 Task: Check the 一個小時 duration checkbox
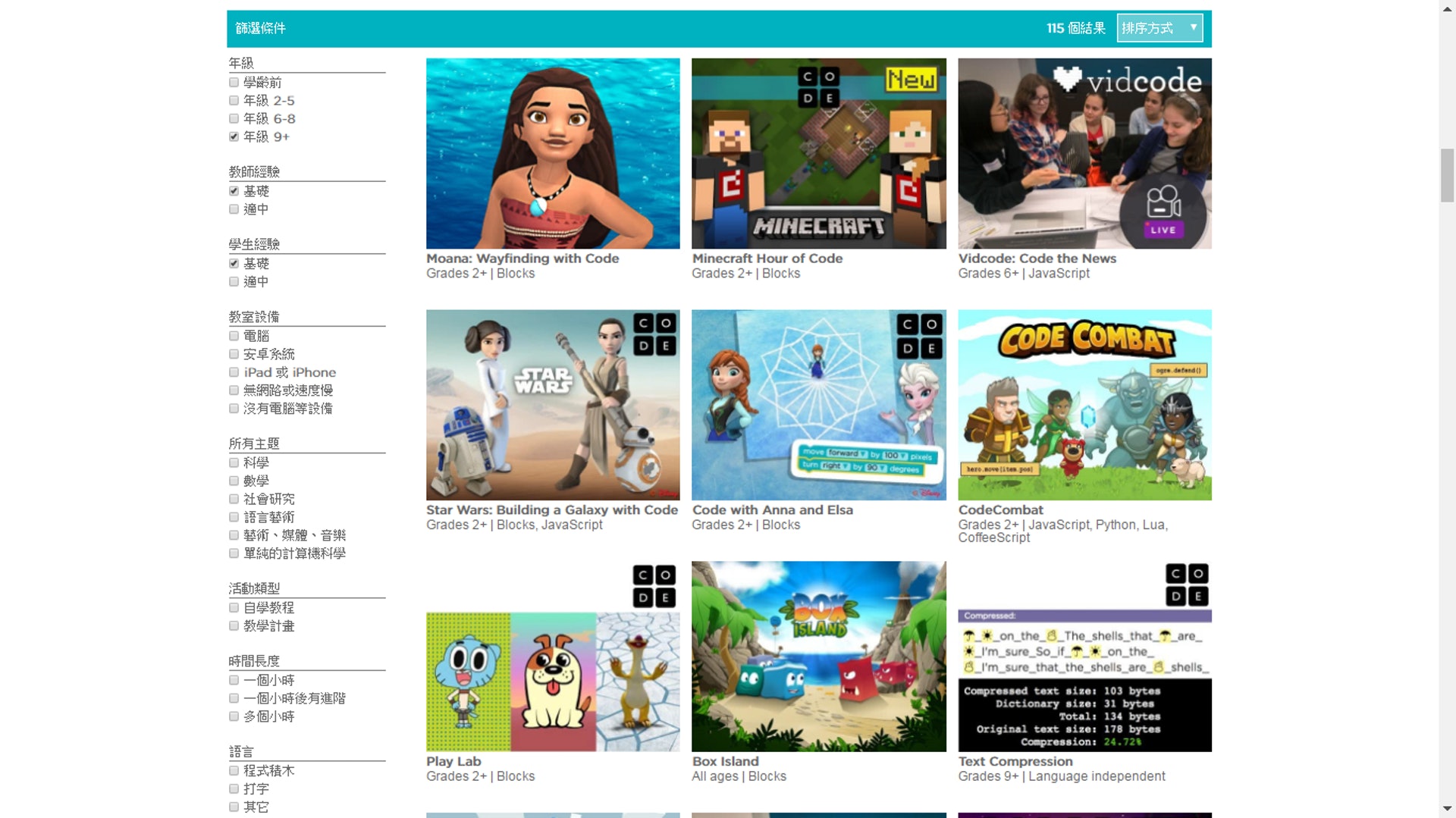tap(234, 680)
